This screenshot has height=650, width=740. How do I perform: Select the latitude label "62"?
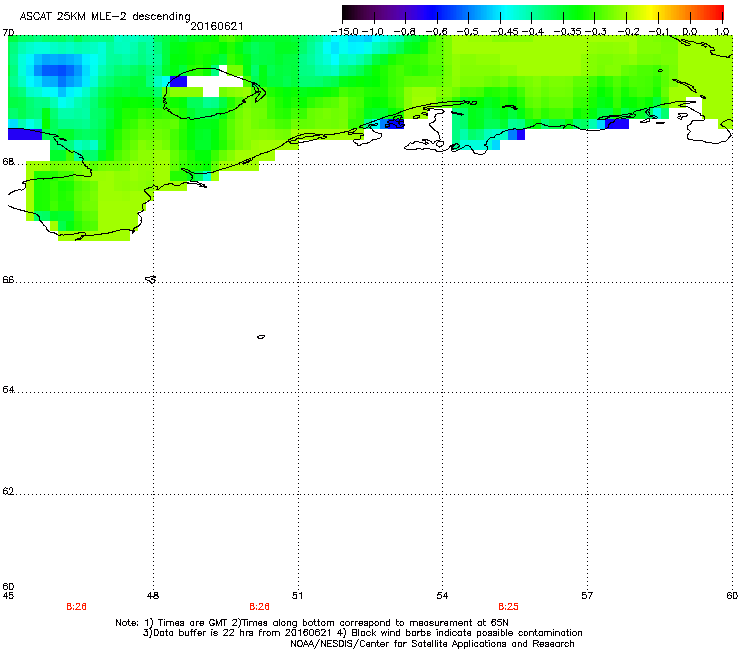8,492
